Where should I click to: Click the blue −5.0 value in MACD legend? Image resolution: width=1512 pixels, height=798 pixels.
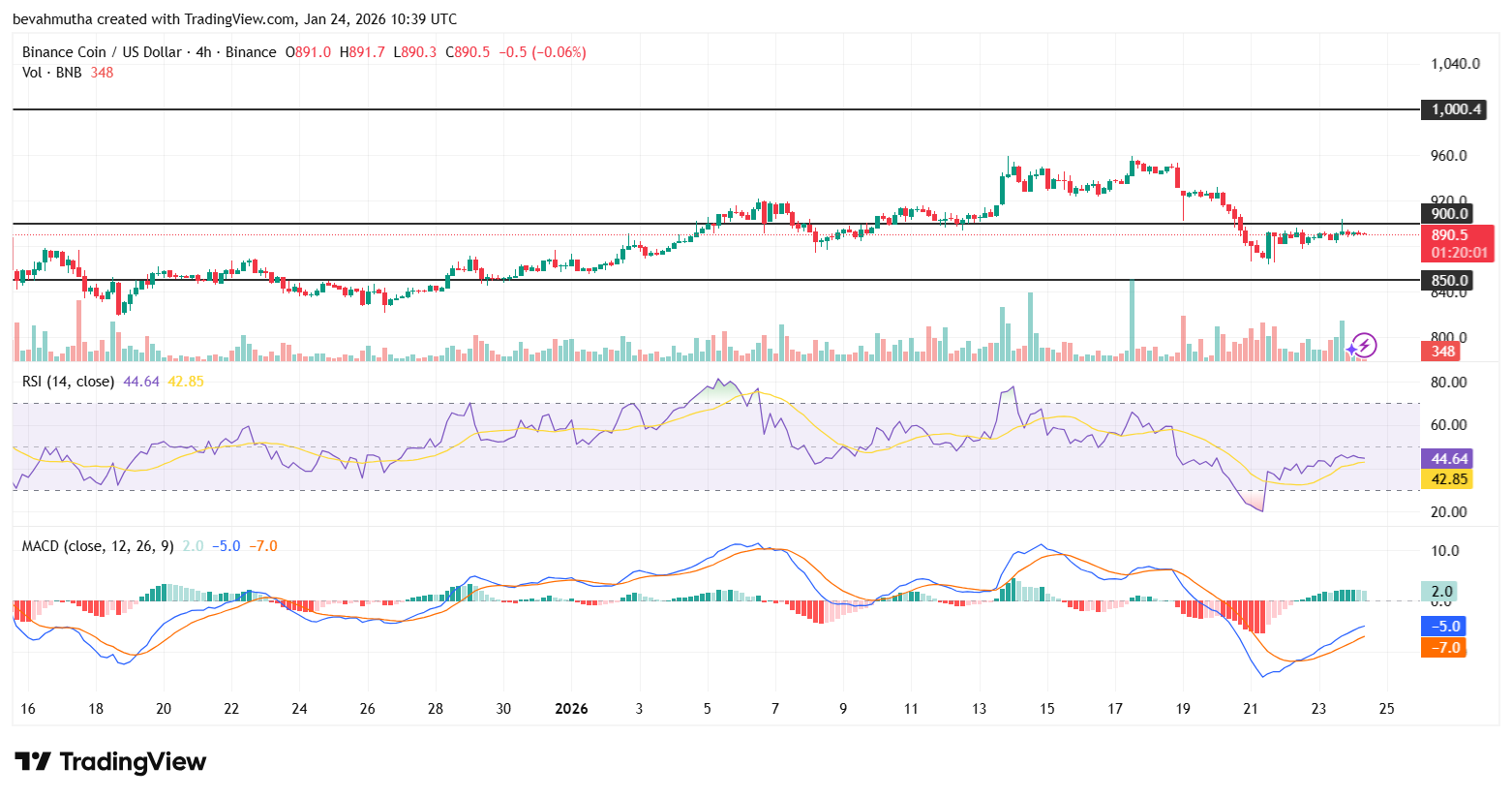(226, 546)
